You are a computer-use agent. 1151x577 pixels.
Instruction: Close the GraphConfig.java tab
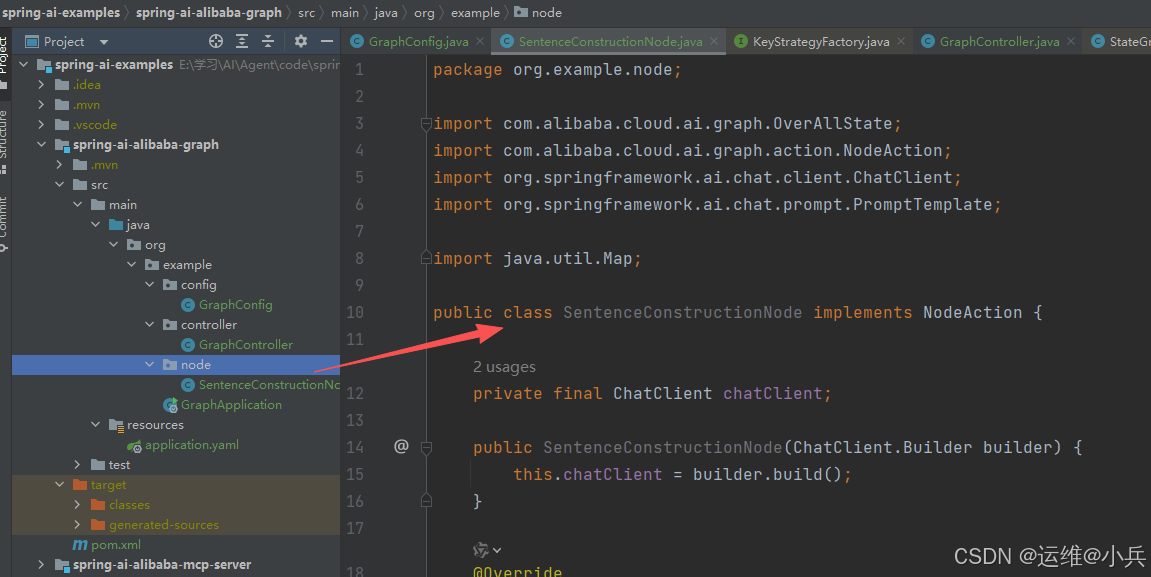pyautogui.click(x=480, y=42)
